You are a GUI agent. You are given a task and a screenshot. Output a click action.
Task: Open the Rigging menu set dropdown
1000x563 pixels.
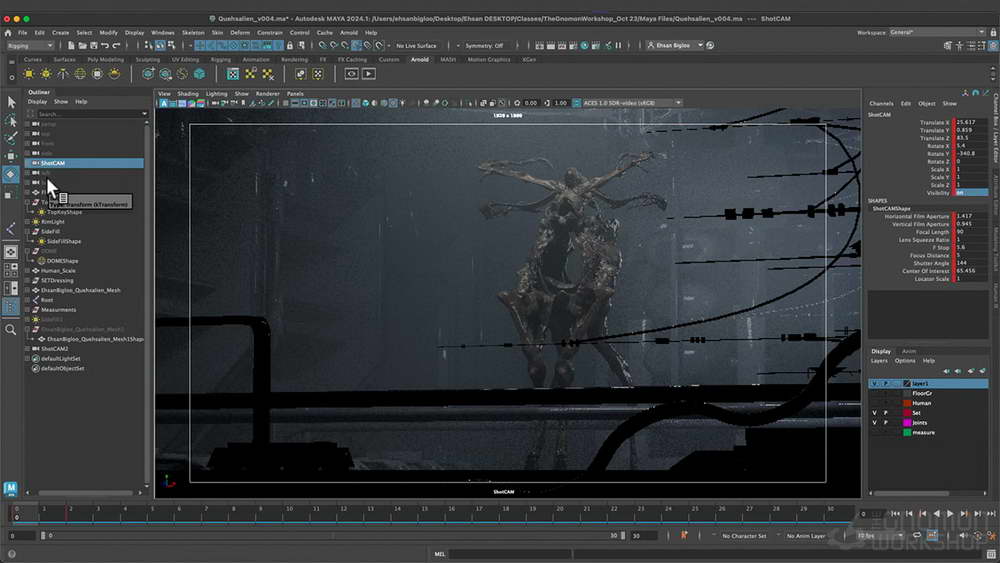click(x=30, y=46)
